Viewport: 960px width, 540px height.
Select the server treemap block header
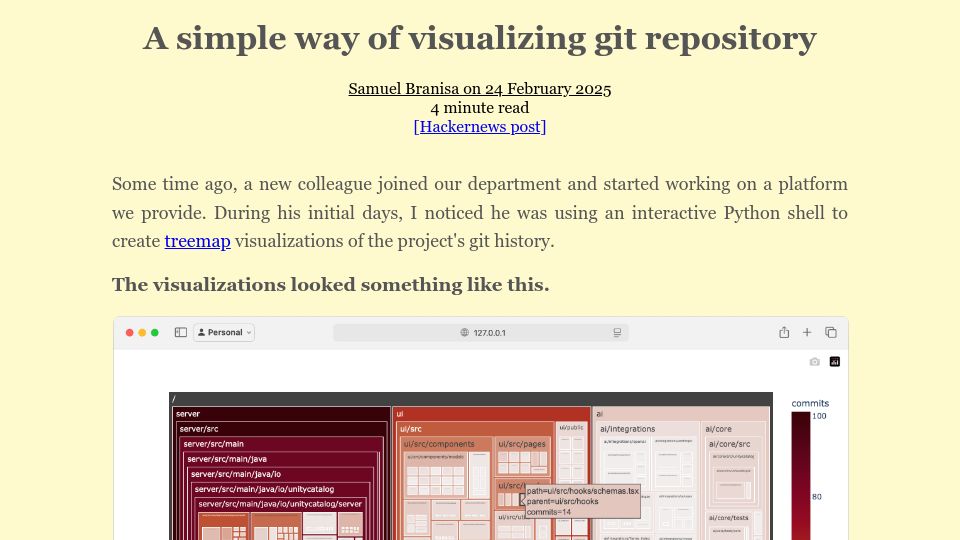click(x=281, y=414)
